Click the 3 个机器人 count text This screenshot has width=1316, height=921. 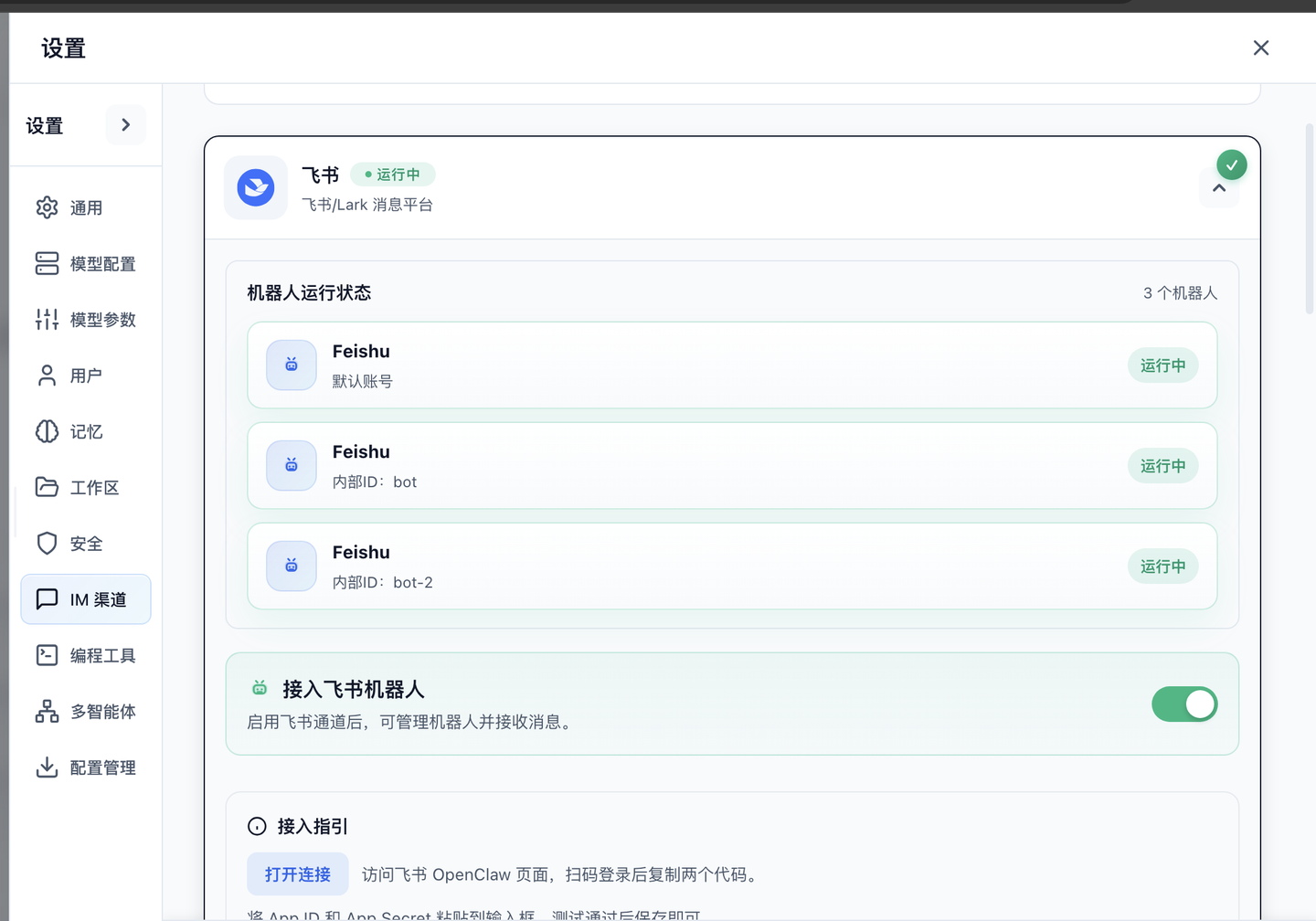pos(1180,292)
